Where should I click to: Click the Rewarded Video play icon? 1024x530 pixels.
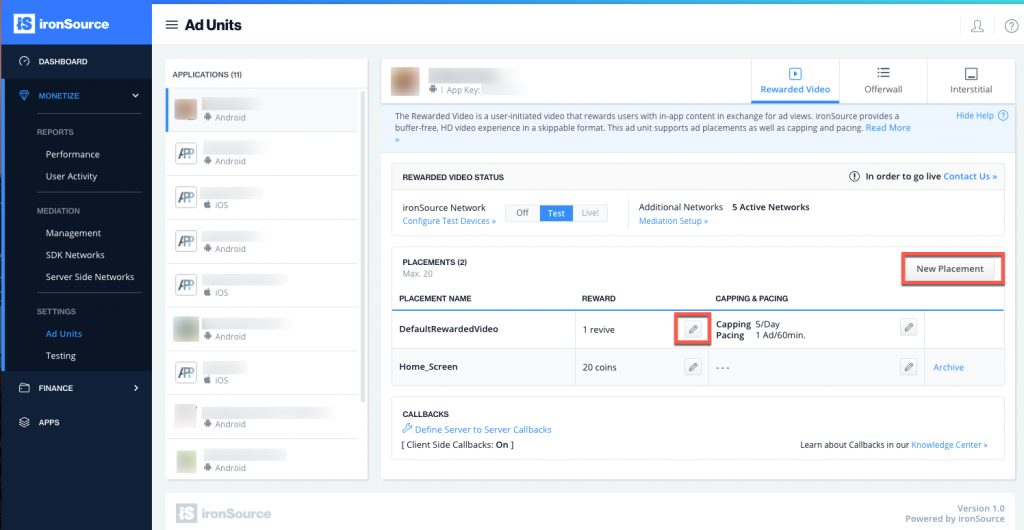[795, 74]
